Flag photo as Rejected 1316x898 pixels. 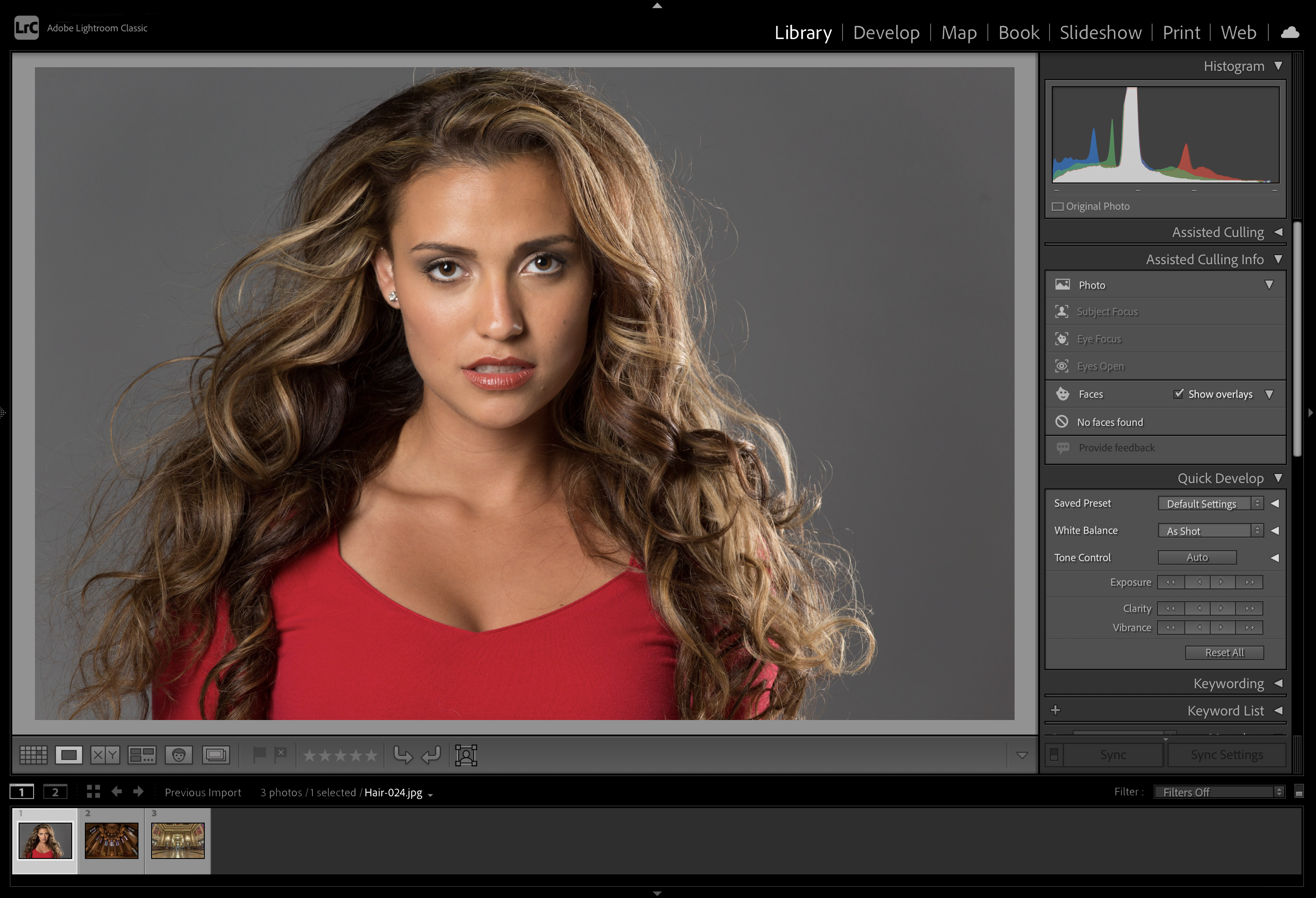pos(280,755)
